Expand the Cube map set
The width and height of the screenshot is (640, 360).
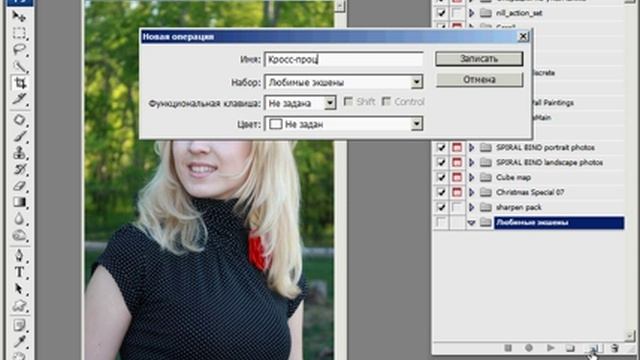tap(472, 178)
